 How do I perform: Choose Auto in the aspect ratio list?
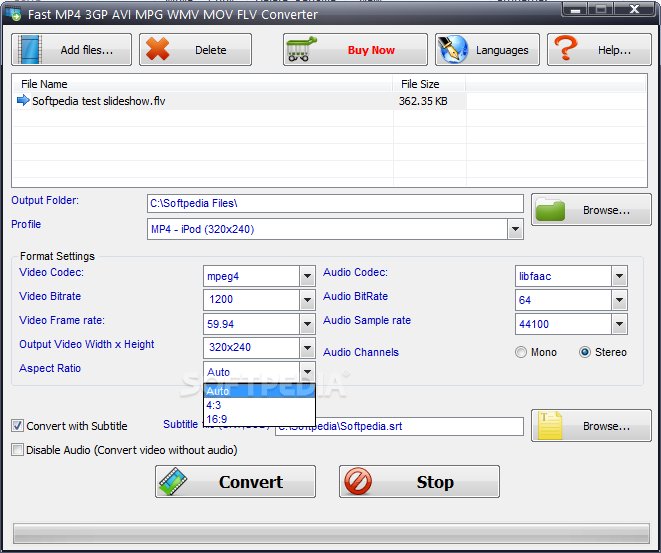[x=259, y=391]
